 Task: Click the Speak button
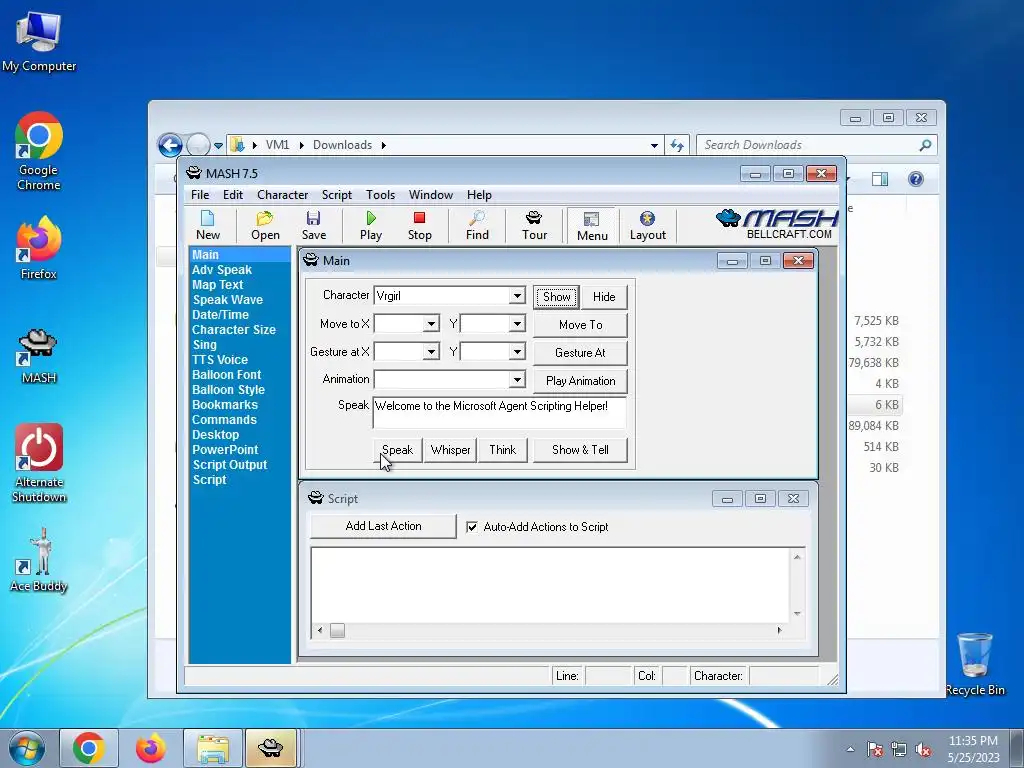(x=398, y=450)
